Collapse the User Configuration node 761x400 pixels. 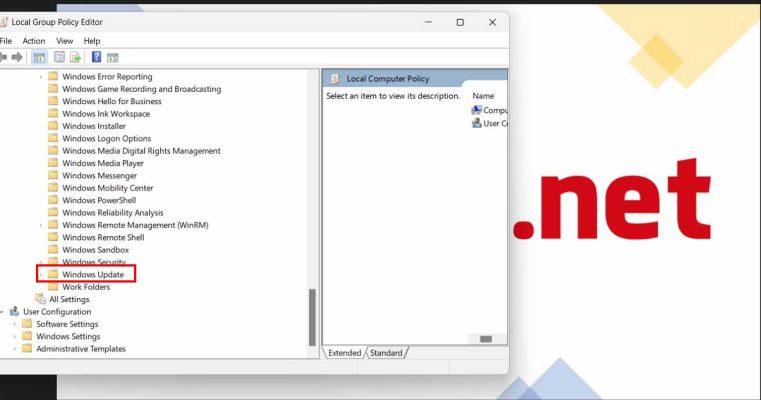pyautogui.click(x=2, y=312)
